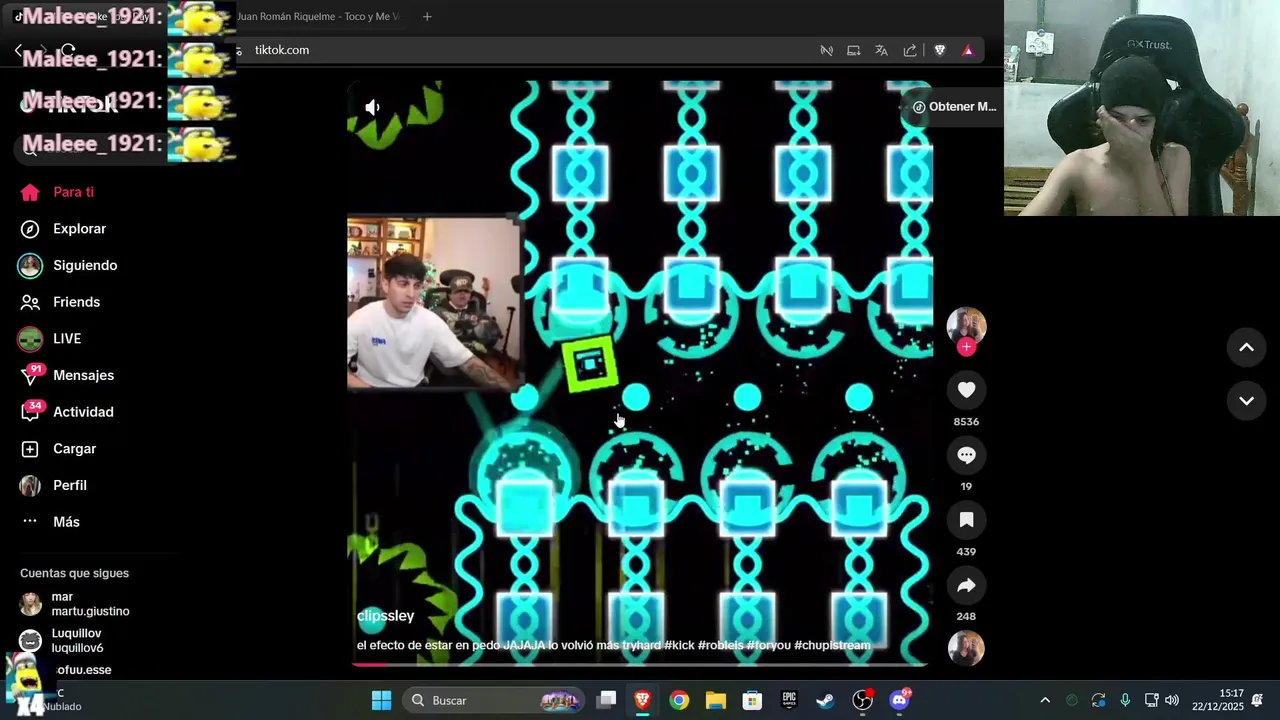Open a new browser tab
Screen dimensions: 1280x720
[427, 16]
